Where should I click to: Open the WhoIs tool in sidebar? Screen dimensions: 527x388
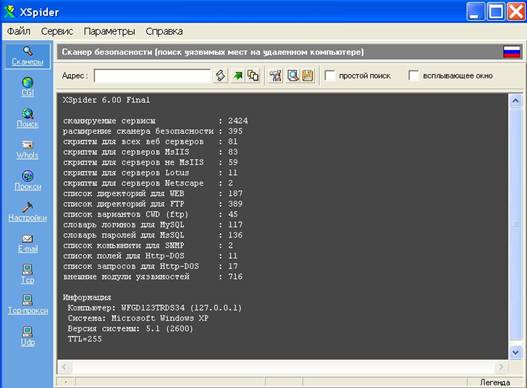tap(28, 149)
